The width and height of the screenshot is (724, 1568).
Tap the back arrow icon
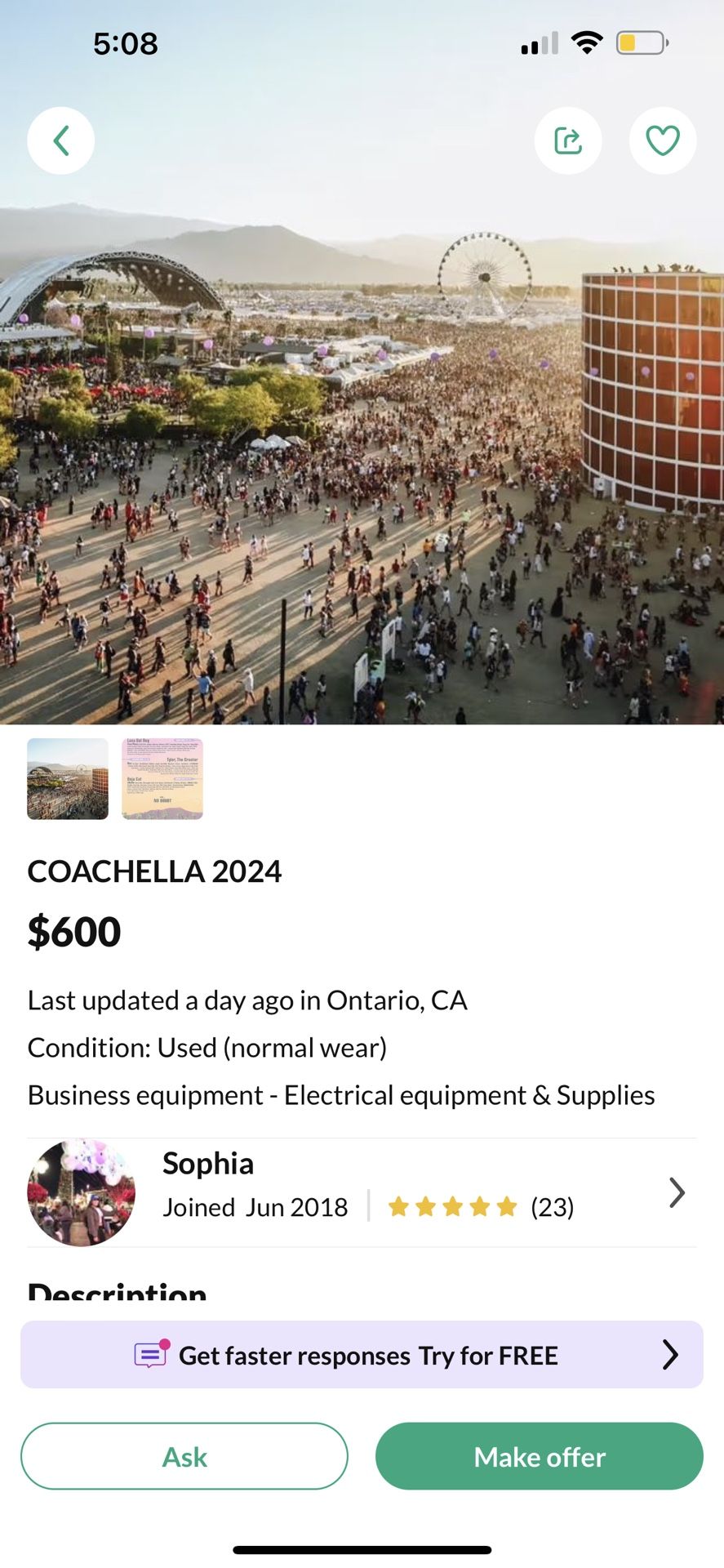61,140
